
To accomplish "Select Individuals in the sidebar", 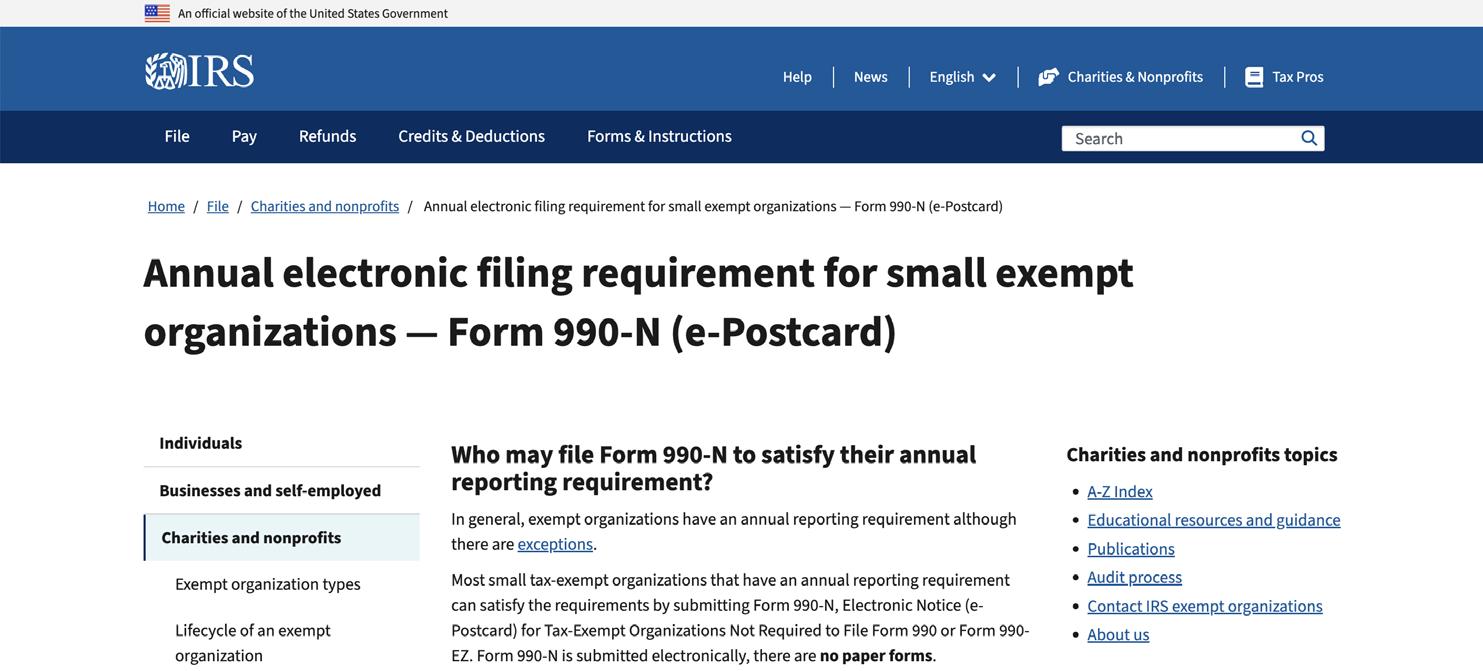I will tap(281, 443).
